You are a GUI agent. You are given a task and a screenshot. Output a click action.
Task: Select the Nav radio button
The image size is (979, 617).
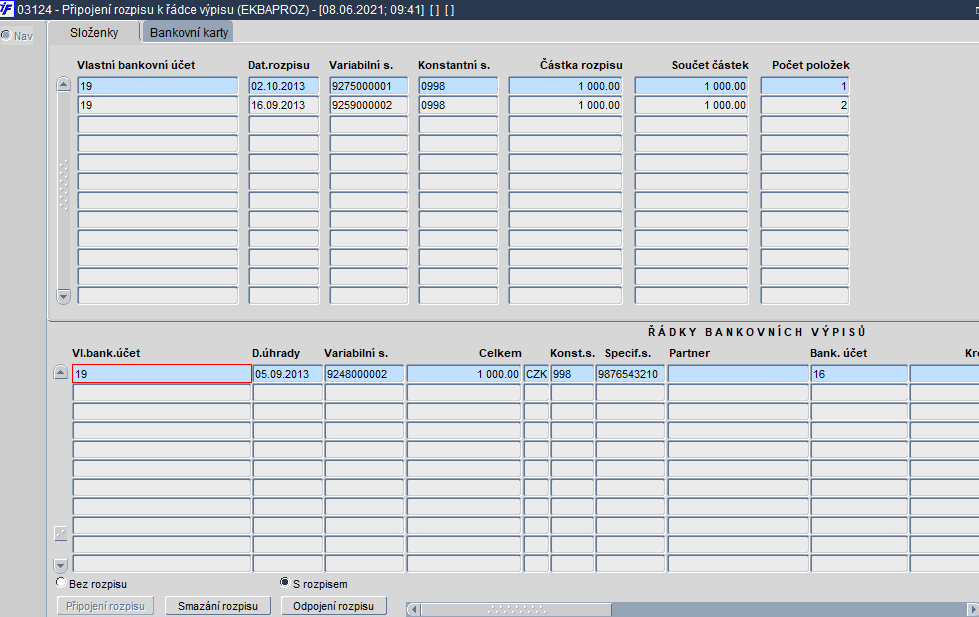tap(6, 36)
